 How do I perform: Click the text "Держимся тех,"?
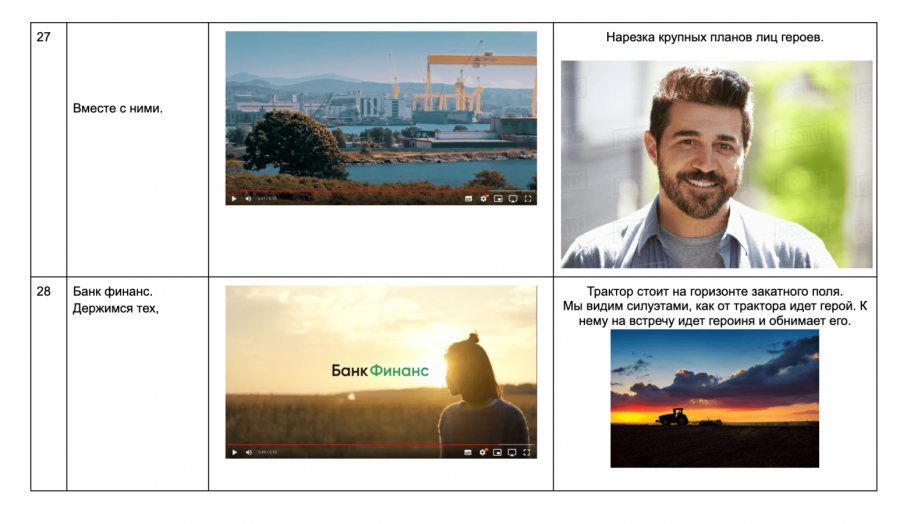coord(115,309)
